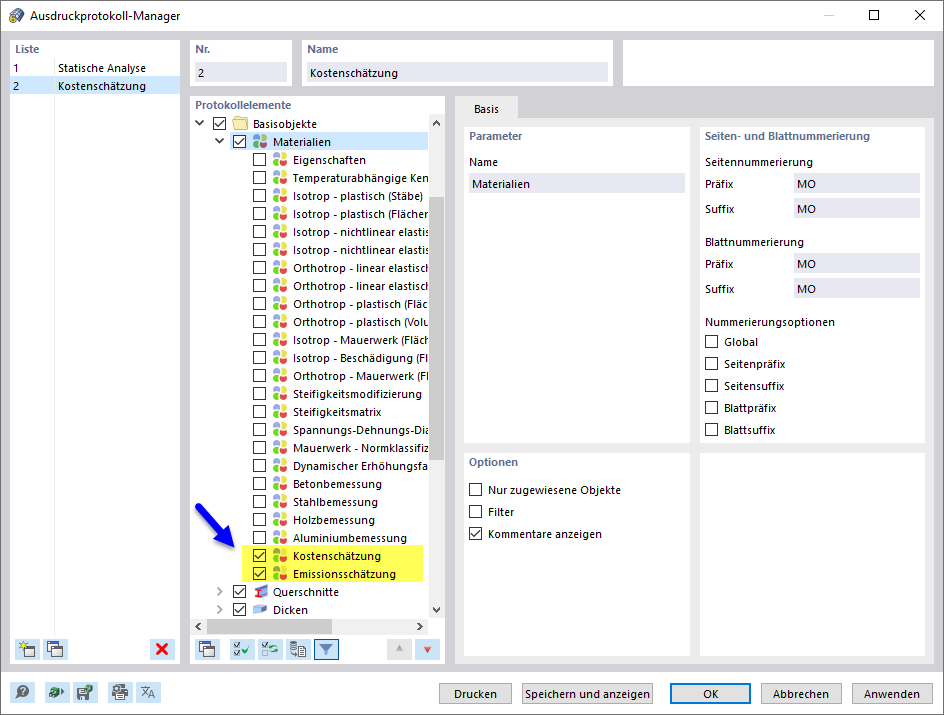Check all protocol elements icon
944x715 pixels.
pyautogui.click(x=242, y=649)
